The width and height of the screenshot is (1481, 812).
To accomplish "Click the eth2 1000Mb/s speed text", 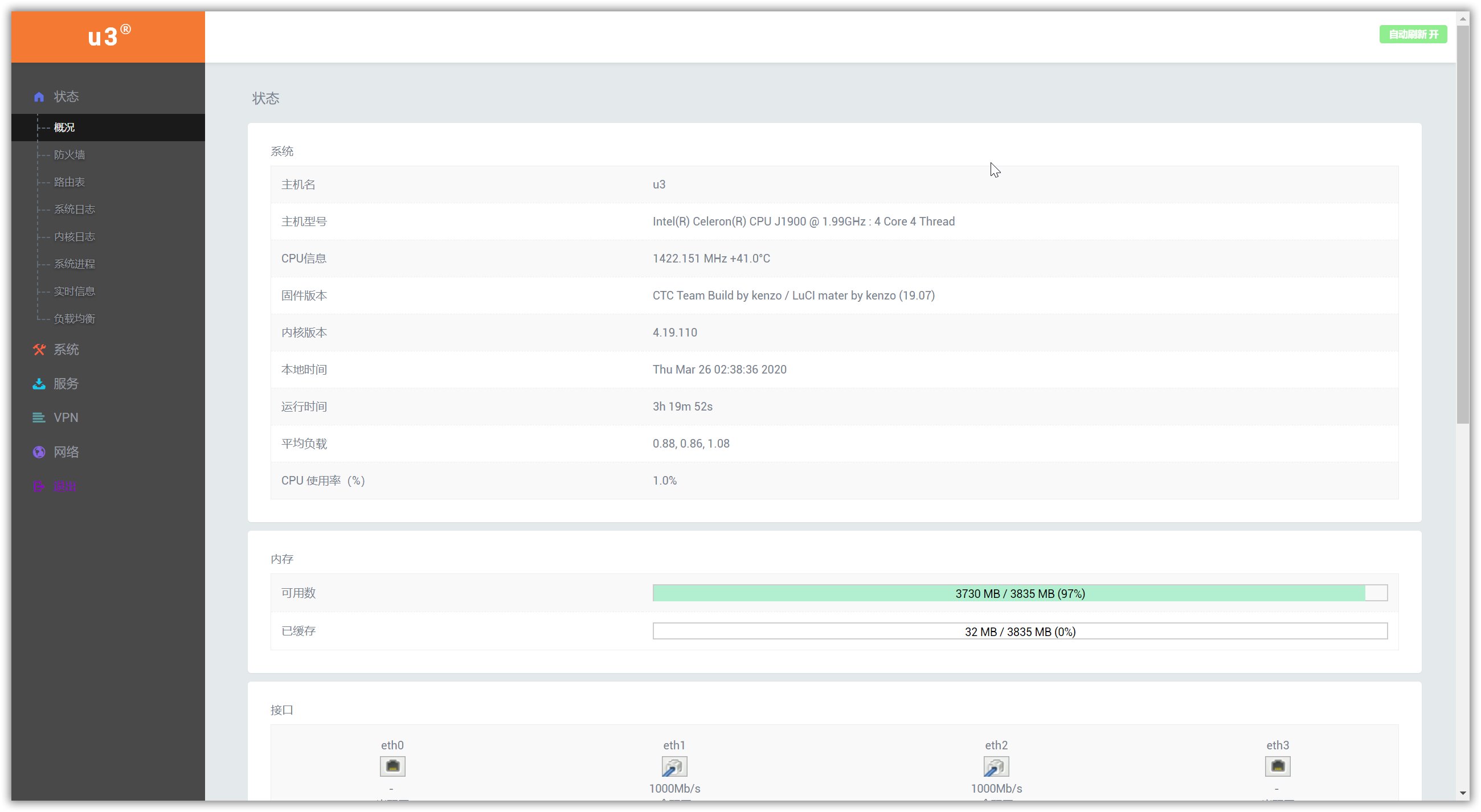I will (x=996, y=789).
